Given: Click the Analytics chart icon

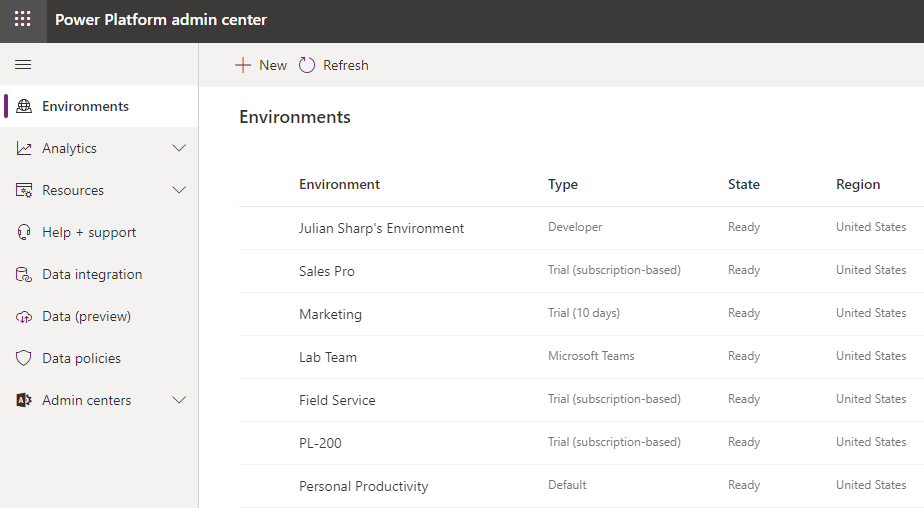Looking at the screenshot, I should pyautogui.click(x=24, y=149).
